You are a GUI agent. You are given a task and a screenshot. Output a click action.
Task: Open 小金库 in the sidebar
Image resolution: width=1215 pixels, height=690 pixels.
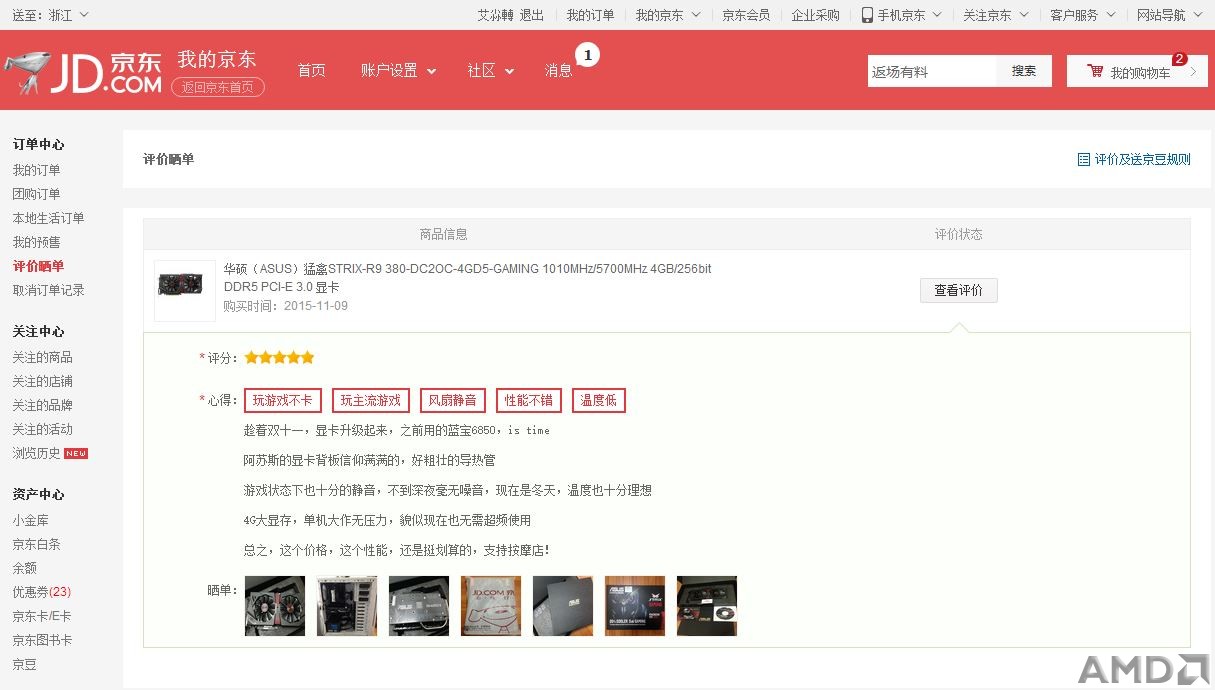(x=30, y=520)
